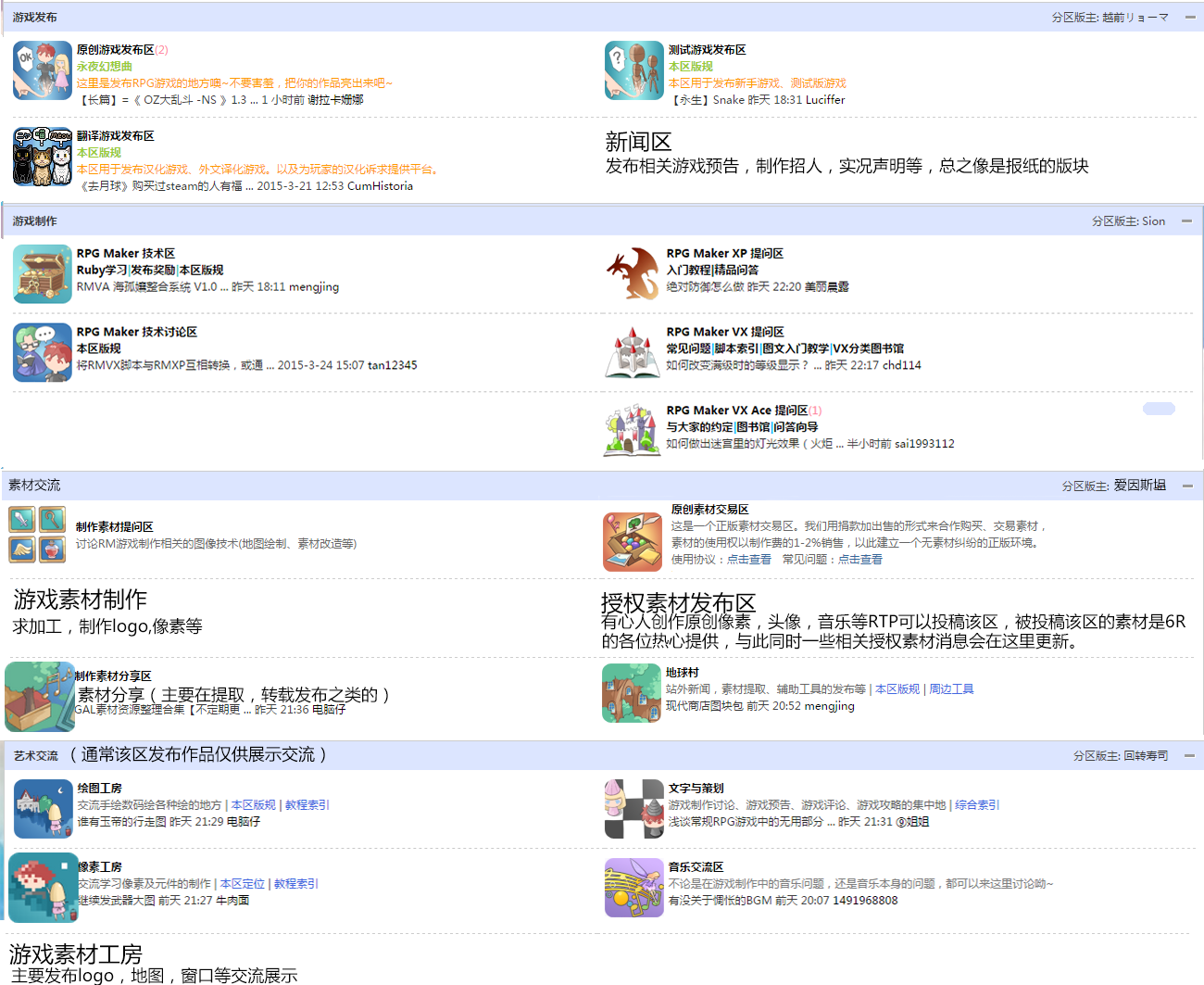Open 本区版规 link in 地球村
The width and height of the screenshot is (1204, 985).
tap(897, 689)
